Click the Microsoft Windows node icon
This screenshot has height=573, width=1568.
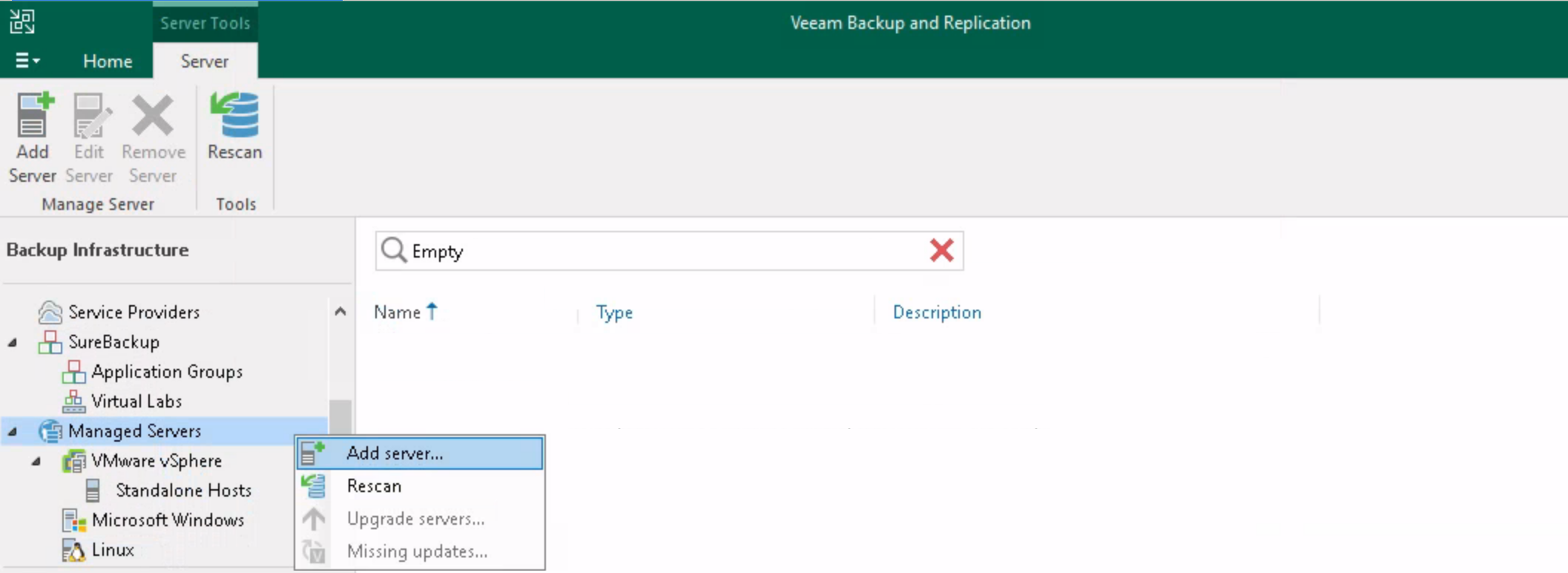(73, 520)
